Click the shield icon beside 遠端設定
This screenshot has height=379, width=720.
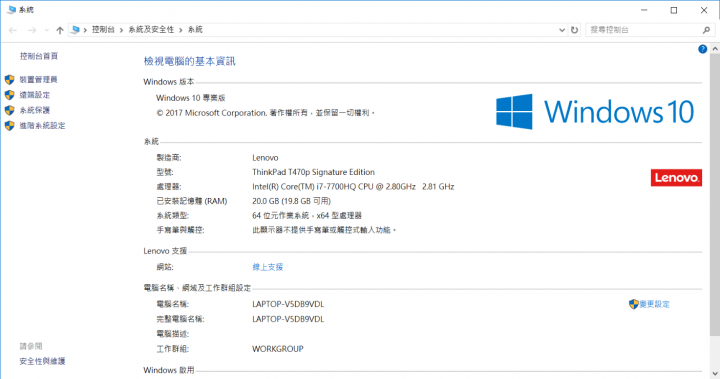[10, 95]
